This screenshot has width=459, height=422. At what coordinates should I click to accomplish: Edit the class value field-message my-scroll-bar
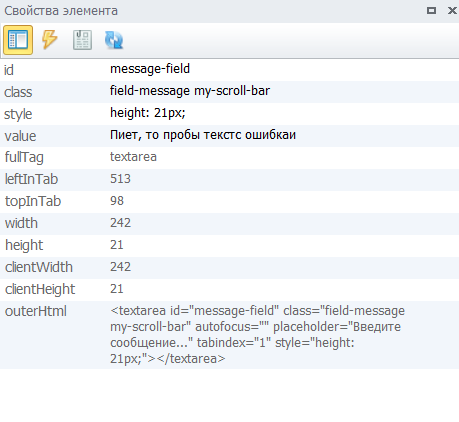[190, 91]
